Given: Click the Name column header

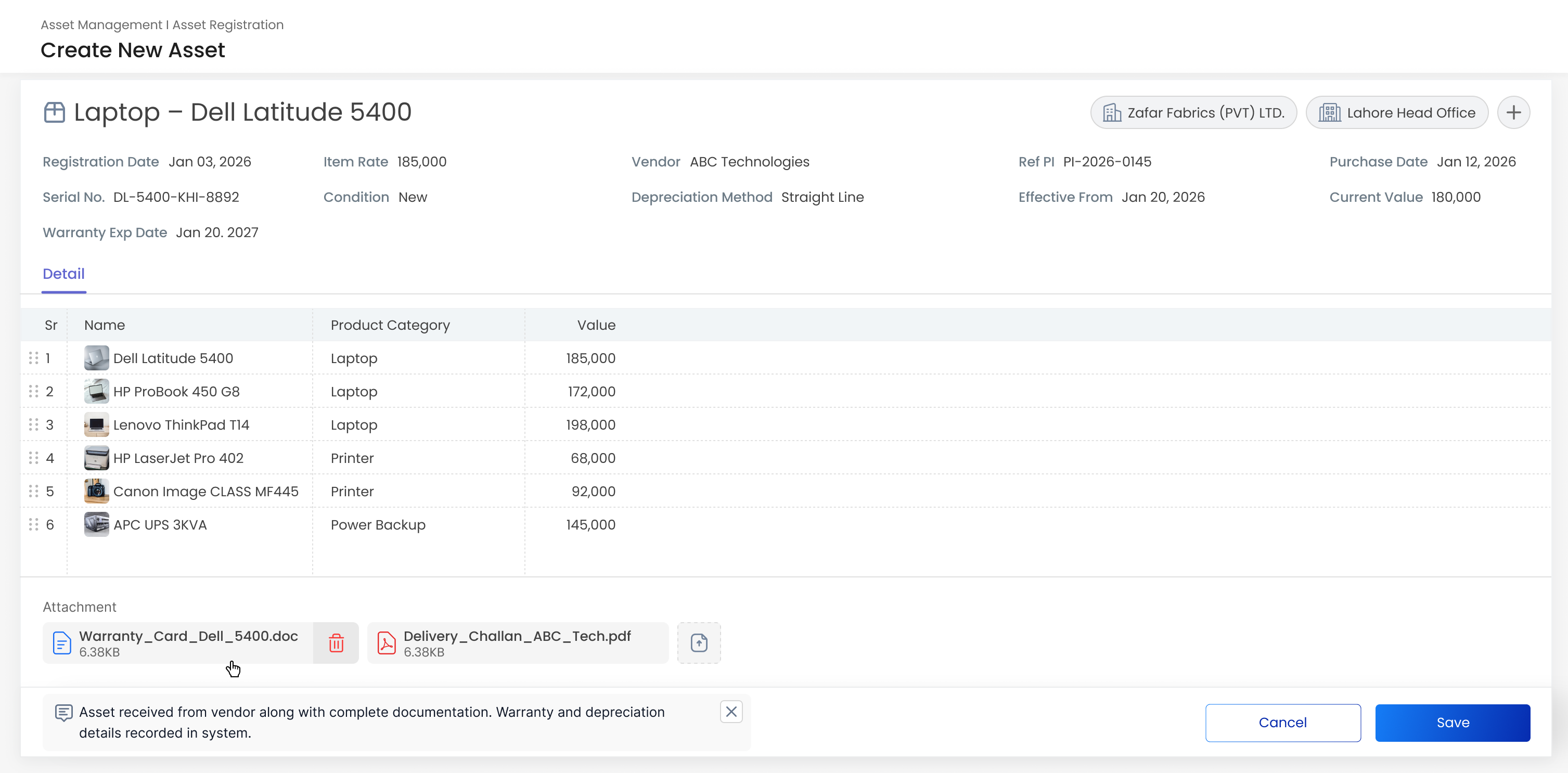Looking at the screenshot, I should point(105,325).
